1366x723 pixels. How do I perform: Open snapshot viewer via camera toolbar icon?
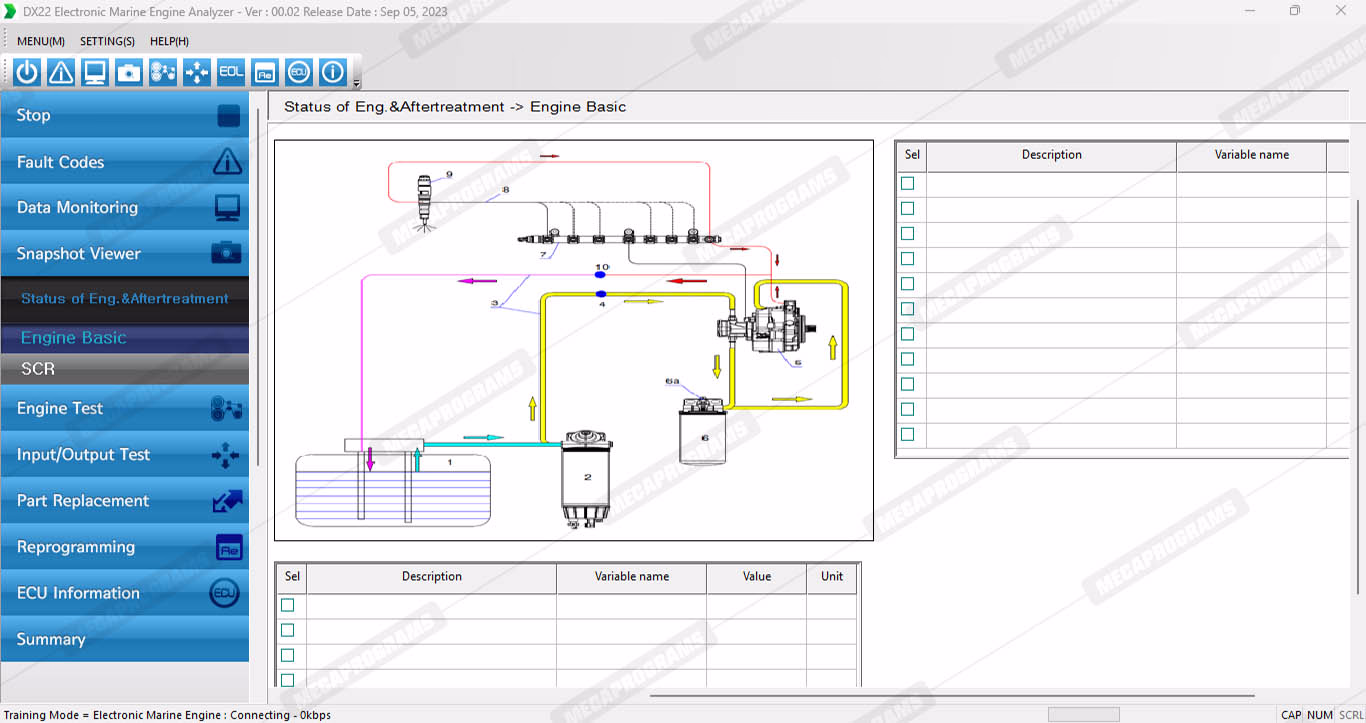tap(129, 72)
